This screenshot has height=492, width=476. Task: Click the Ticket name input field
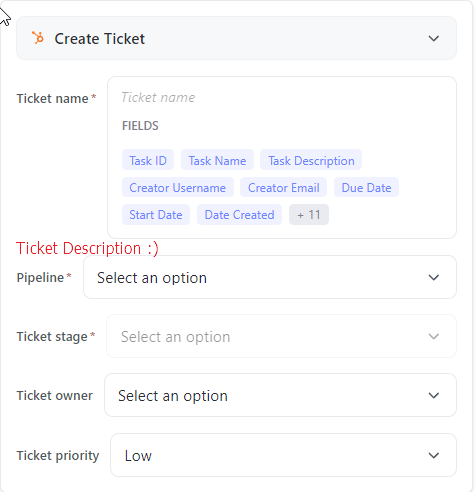tap(282, 97)
